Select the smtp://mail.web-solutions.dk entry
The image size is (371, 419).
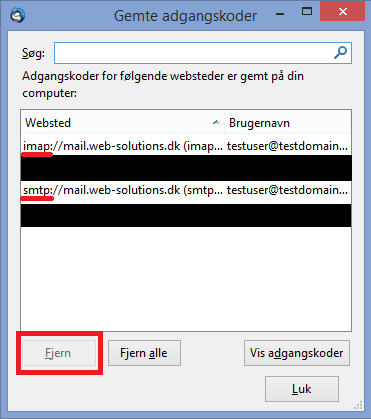[186, 190]
